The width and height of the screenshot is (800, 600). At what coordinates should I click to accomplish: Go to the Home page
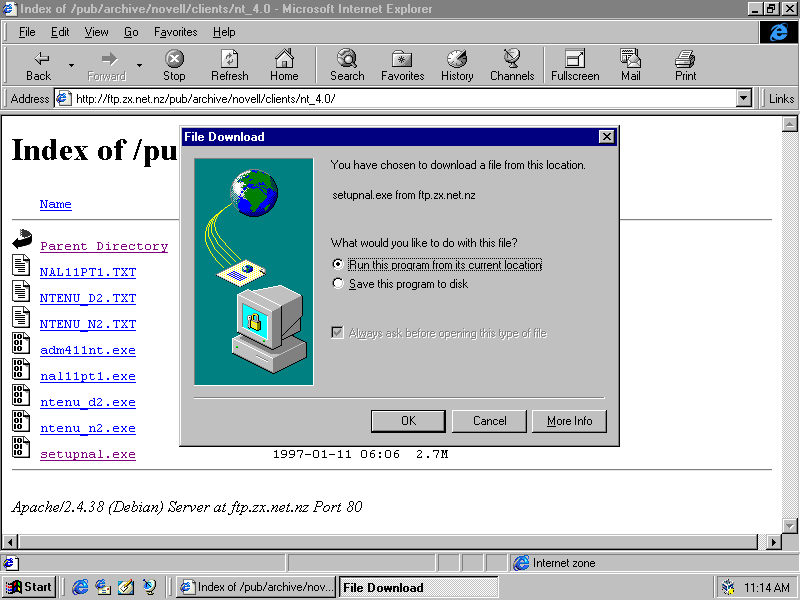click(x=284, y=65)
